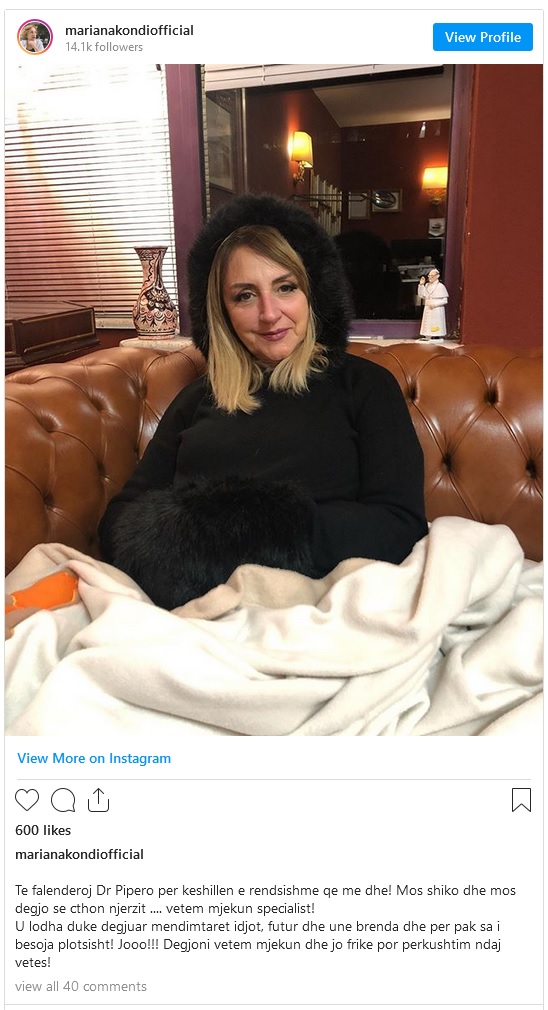Viewport: 548px width, 1010px height.
Task: Share the post using the upload arrow icon
Action: coord(98,799)
